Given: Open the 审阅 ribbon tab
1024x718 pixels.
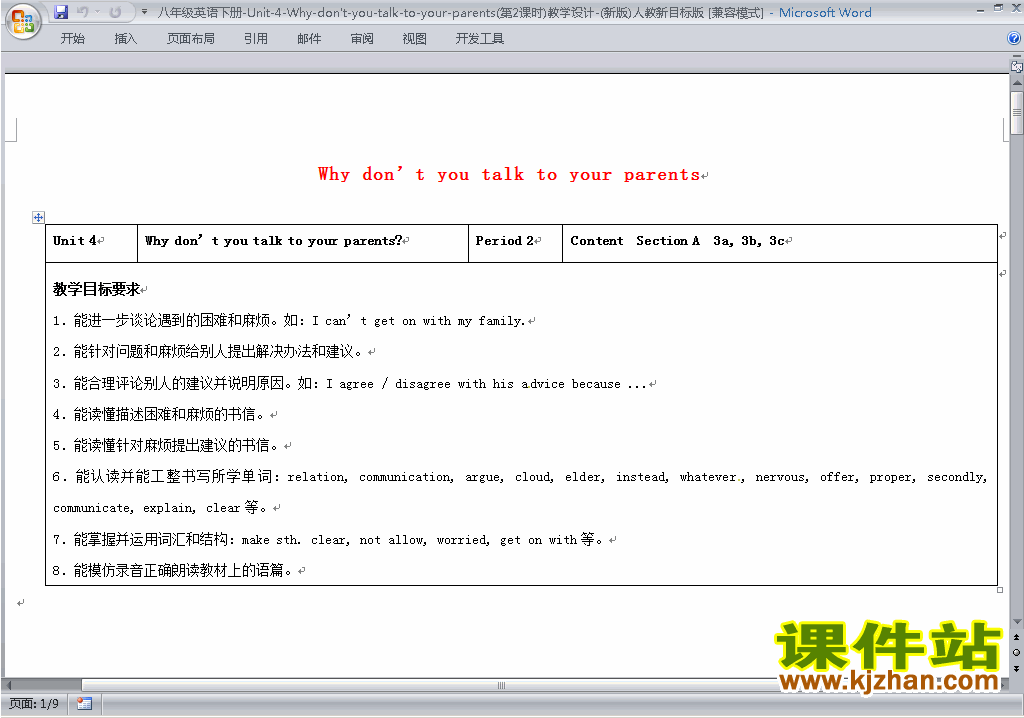Looking at the screenshot, I should pos(362,39).
